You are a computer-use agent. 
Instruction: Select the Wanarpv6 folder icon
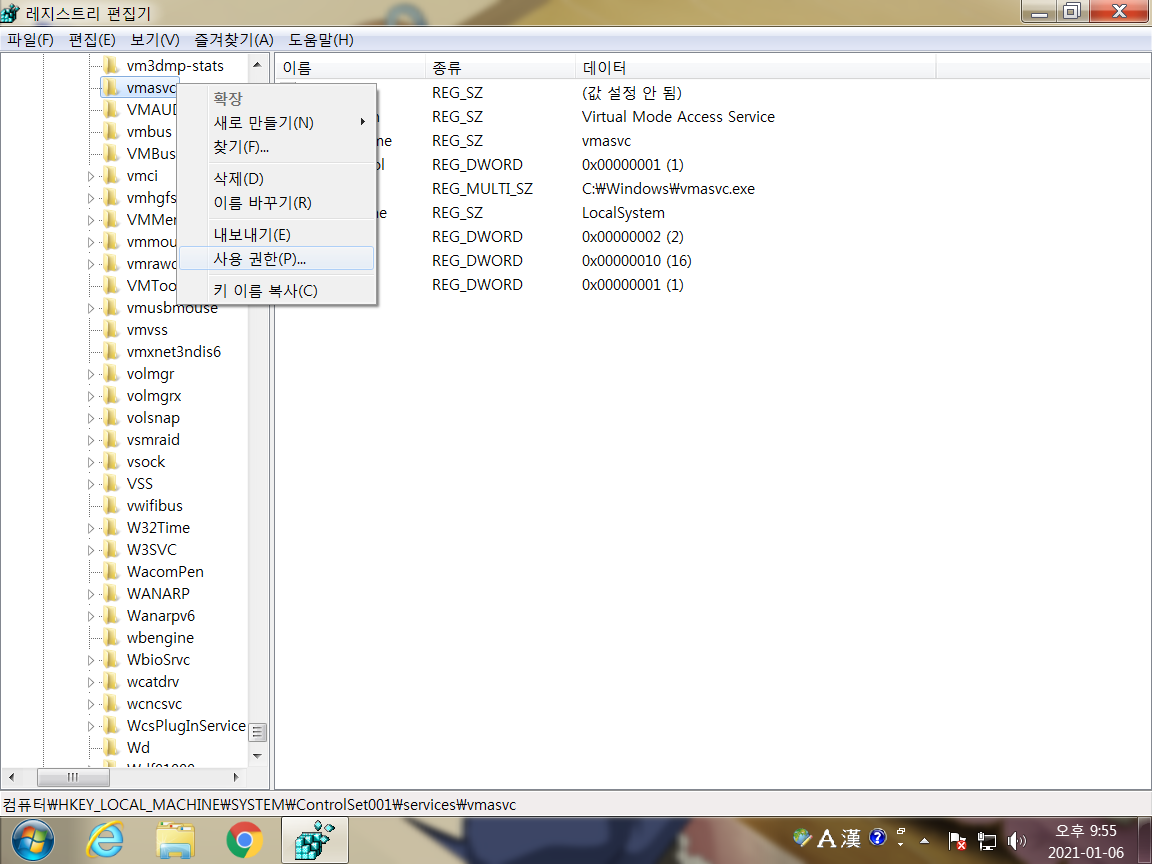111,615
